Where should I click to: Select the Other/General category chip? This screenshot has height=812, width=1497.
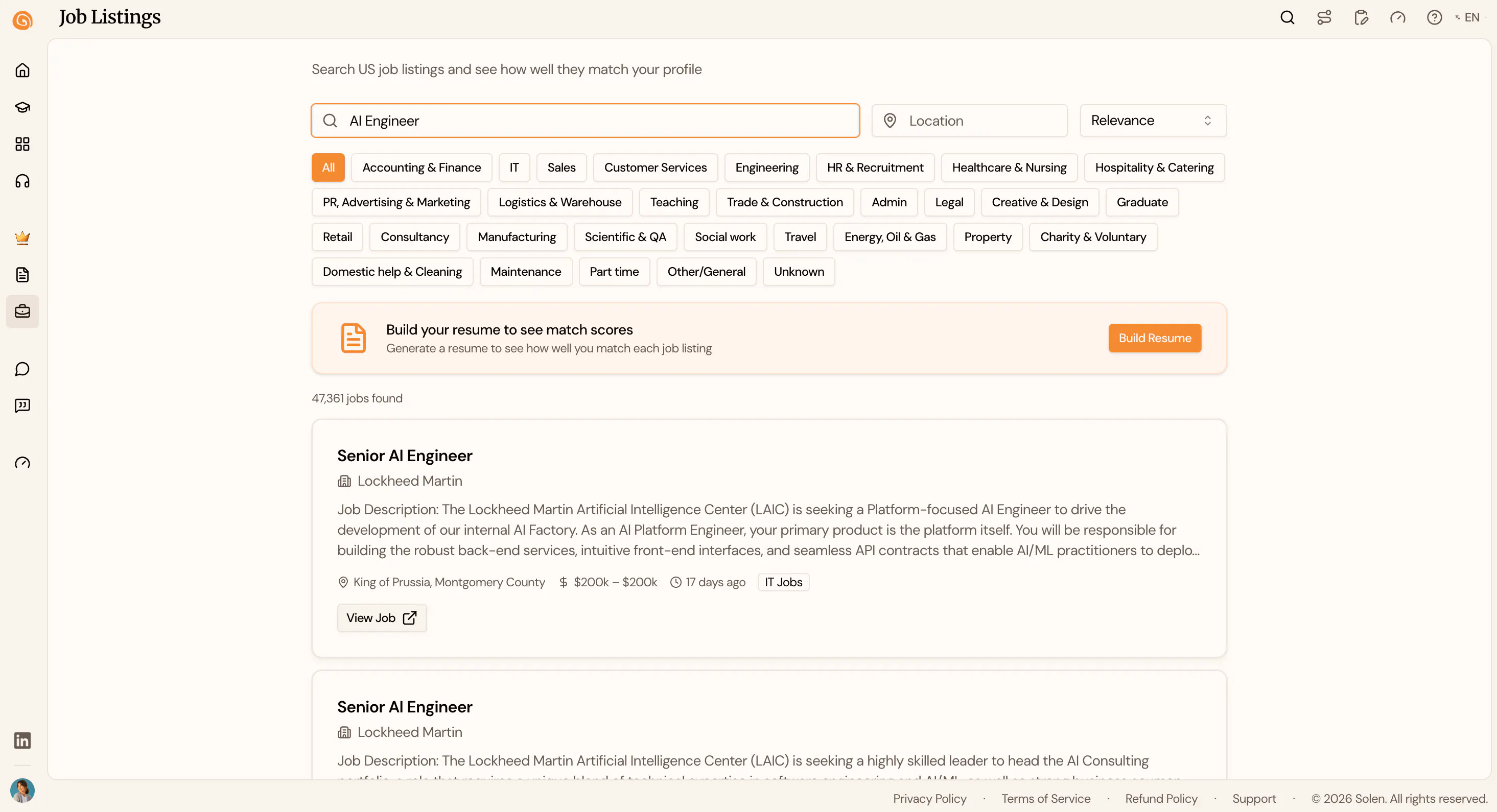pyautogui.click(x=707, y=272)
